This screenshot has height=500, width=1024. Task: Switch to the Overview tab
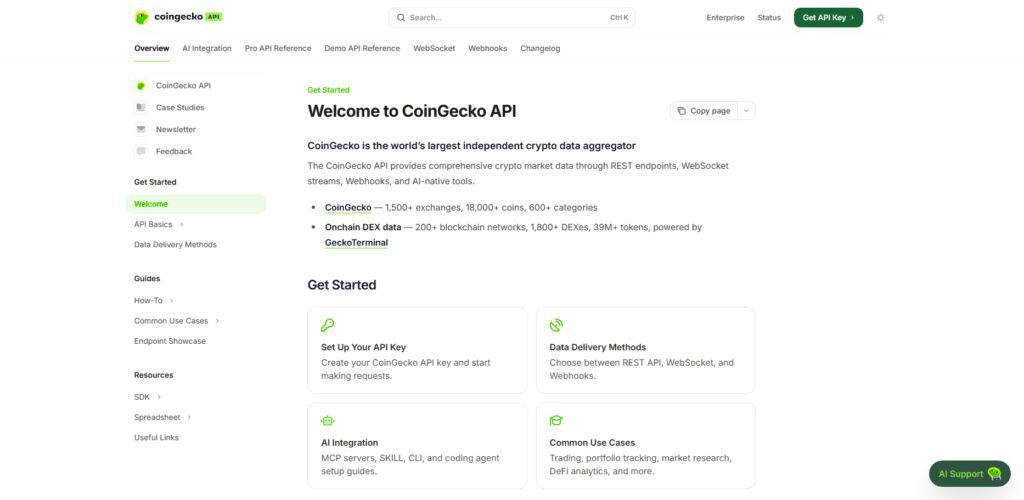click(x=152, y=48)
